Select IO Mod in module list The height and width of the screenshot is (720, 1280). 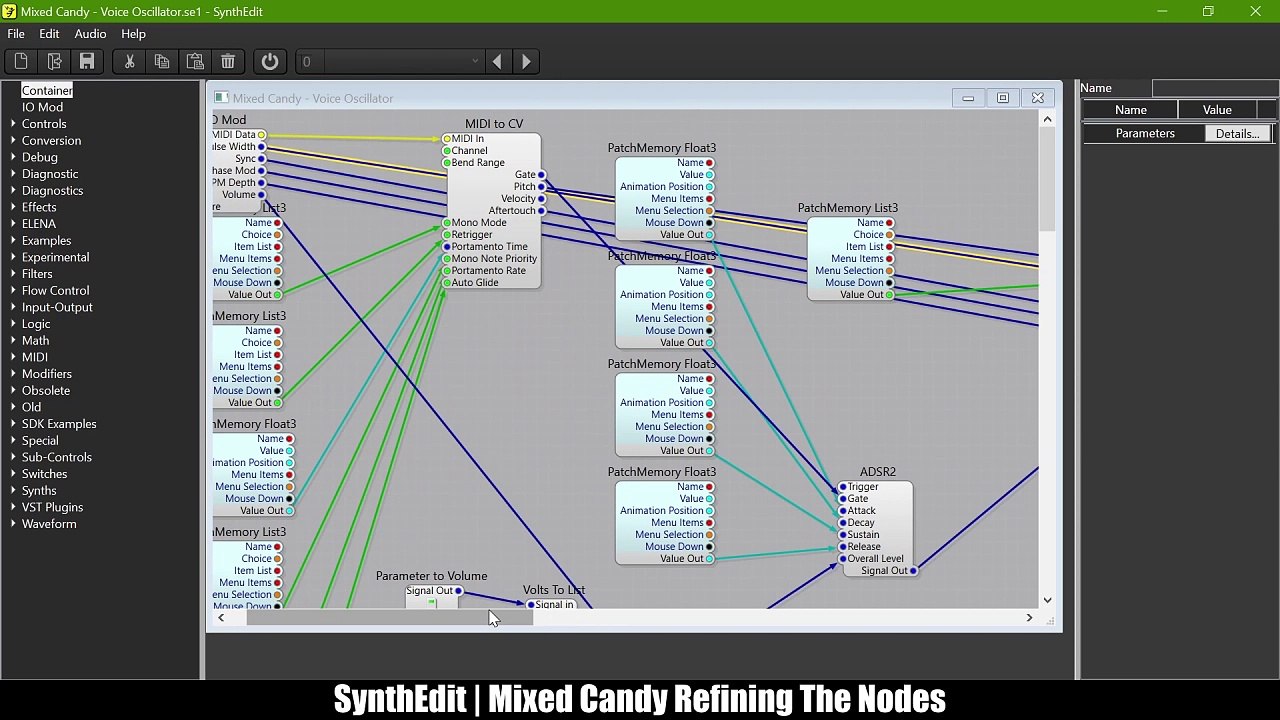tap(42, 107)
